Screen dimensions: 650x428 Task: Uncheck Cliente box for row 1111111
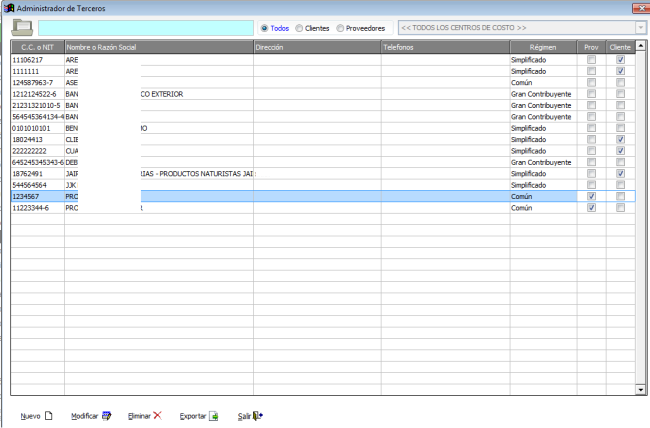click(x=620, y=71)
